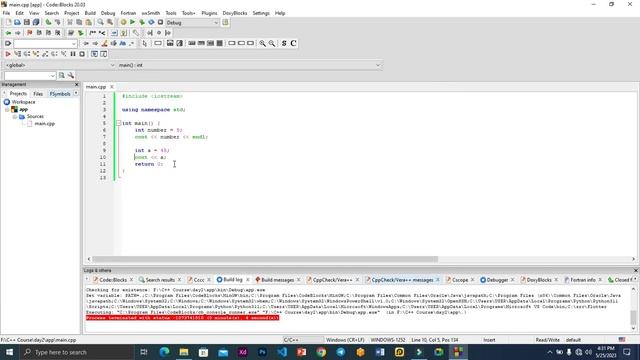Start debugging with the red arrow
This screenshot has height=360, width=640.
click(x=8, y=54)
